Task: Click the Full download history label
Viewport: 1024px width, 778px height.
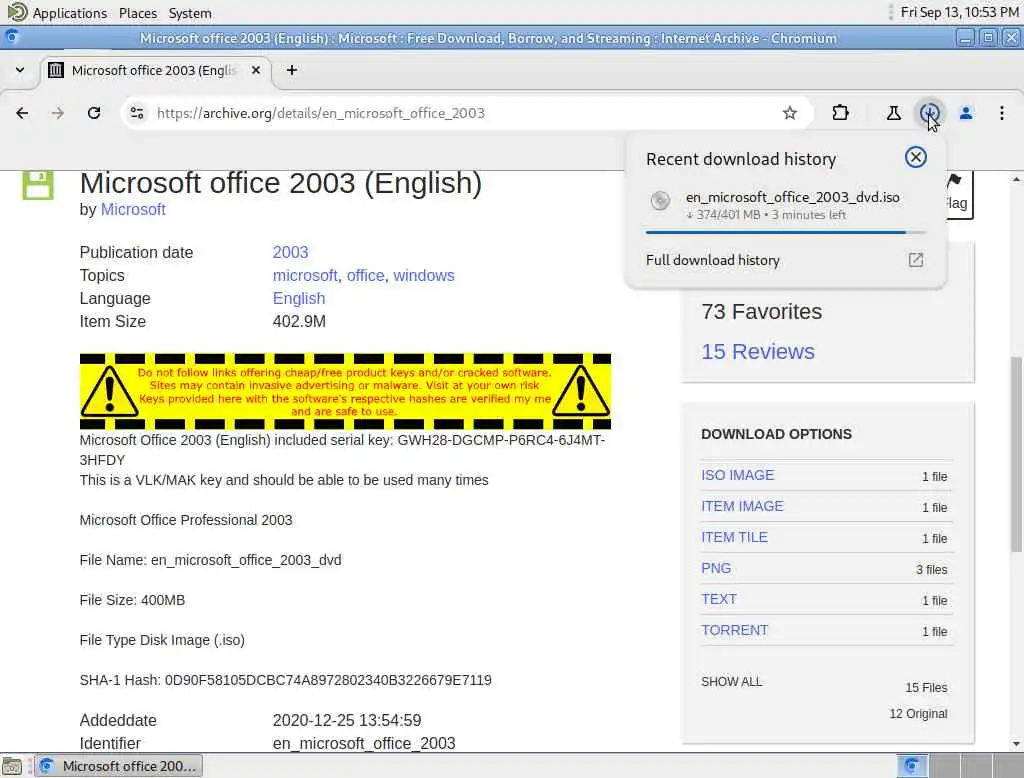Action: [712, 260]
